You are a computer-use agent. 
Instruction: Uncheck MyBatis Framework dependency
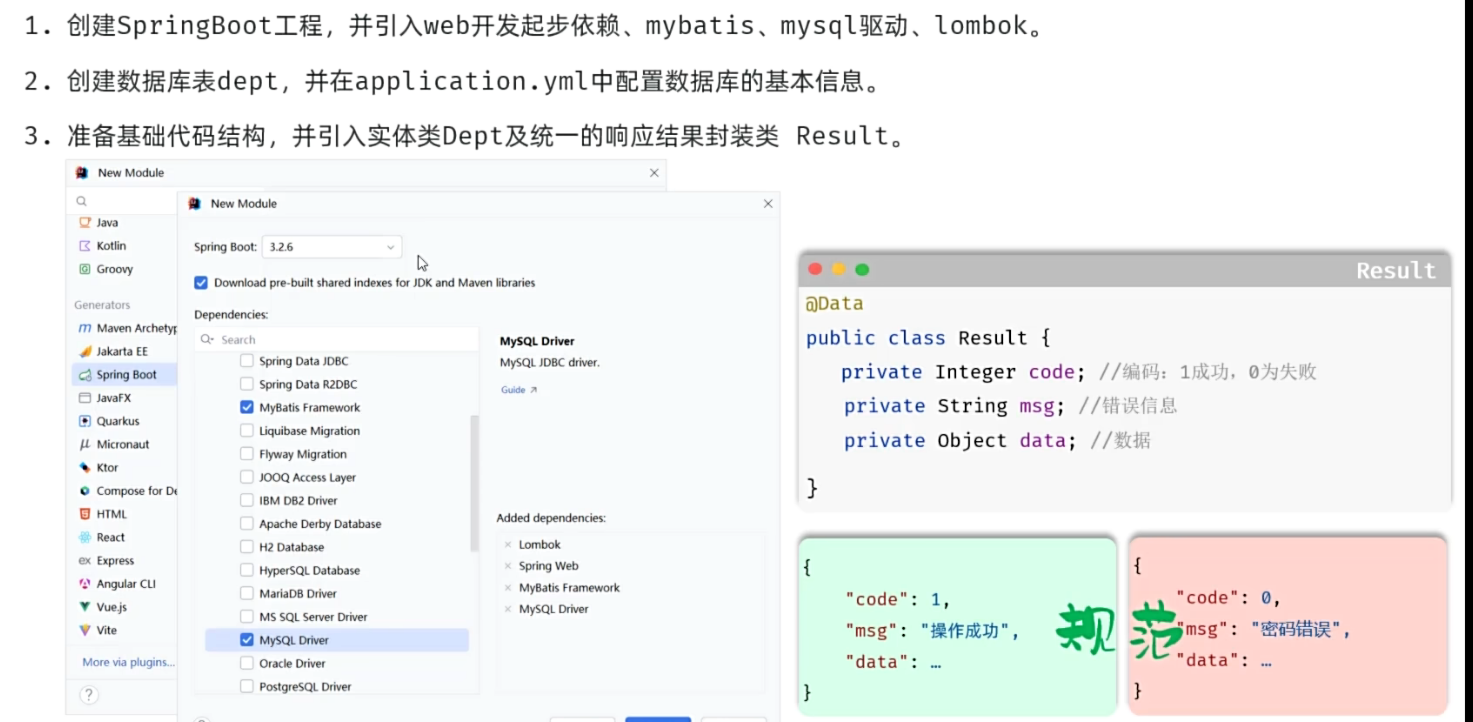[x=247, y=408]
